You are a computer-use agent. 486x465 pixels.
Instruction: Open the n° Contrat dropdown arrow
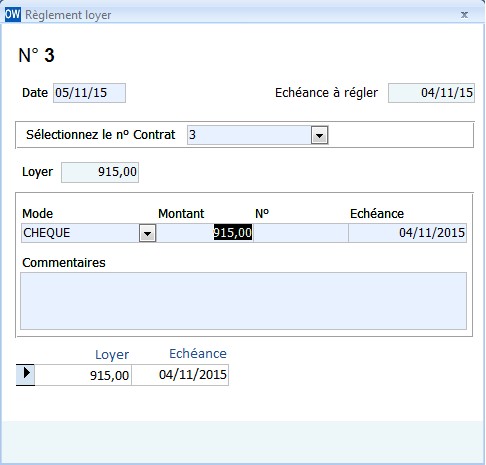coord(319,135)
